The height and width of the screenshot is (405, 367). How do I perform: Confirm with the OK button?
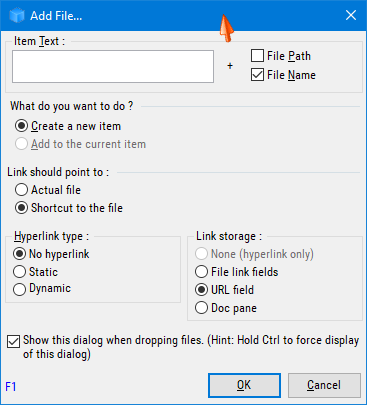pos(244,385)
